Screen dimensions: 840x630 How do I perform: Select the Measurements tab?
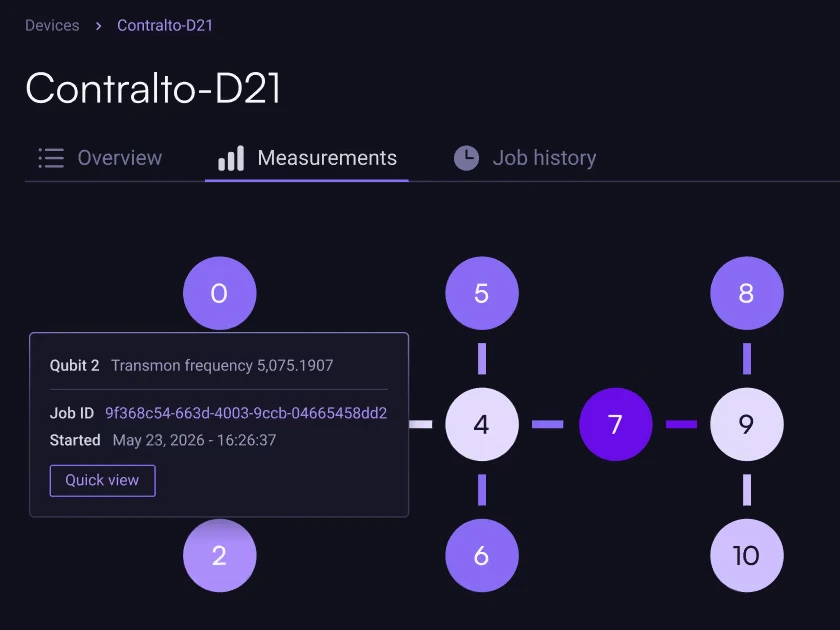coord(307,158)
